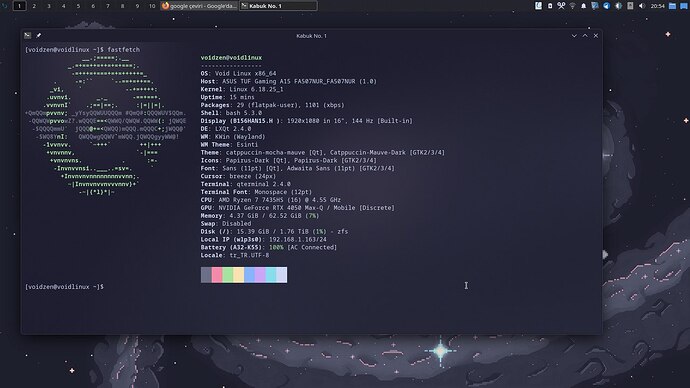The image size is (690, 388).
Task: Click the 'Local IP (wlp3s0)' line
Action: tap(264, 239)
